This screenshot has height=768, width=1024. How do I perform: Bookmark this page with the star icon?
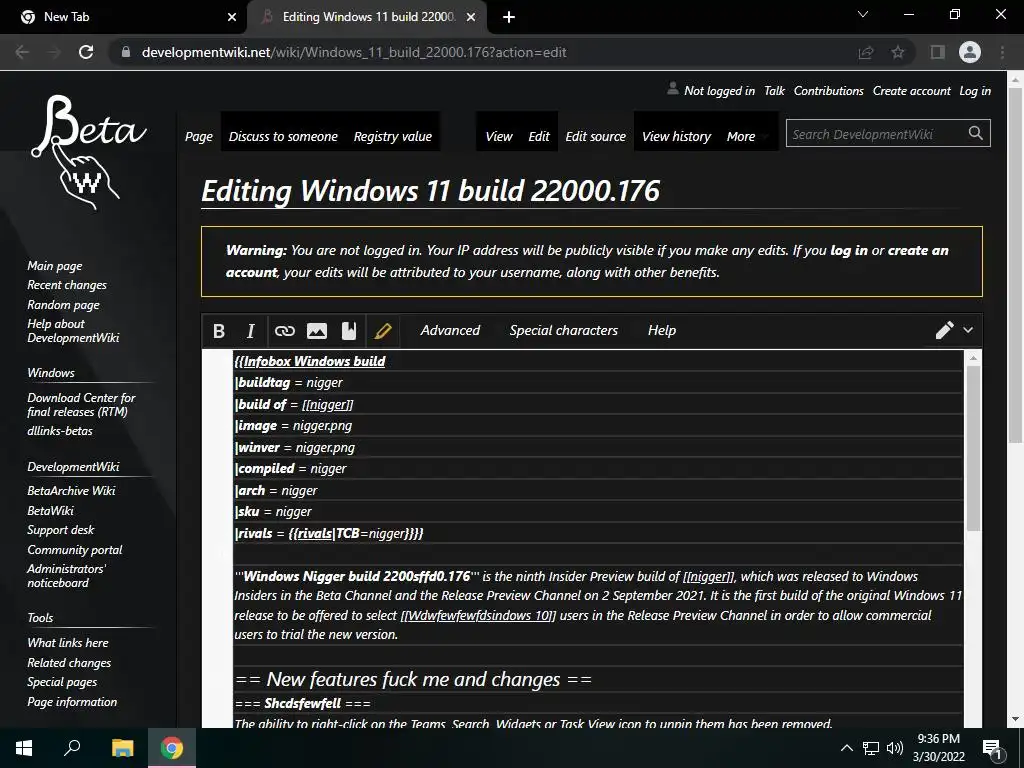point(898,52)
